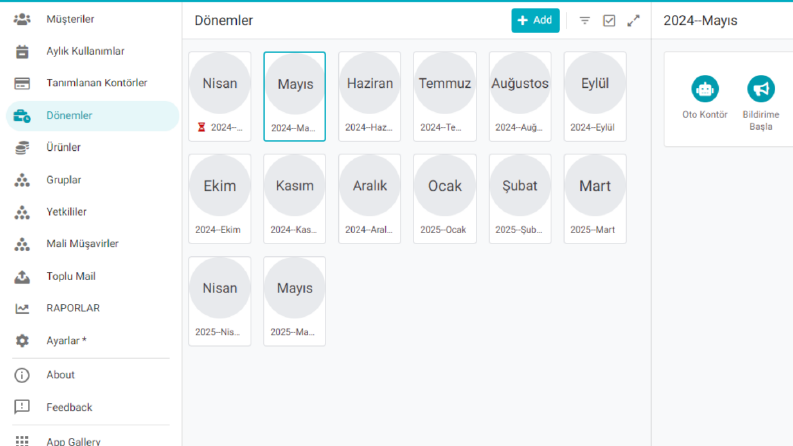
Task: Open the Ağustos period card
Action: click(520, 96)
